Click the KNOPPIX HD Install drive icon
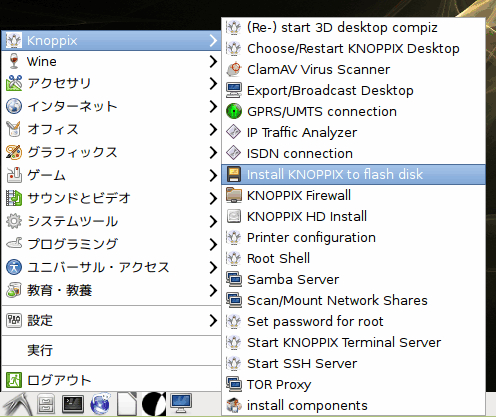 click(x=234, y=216)
